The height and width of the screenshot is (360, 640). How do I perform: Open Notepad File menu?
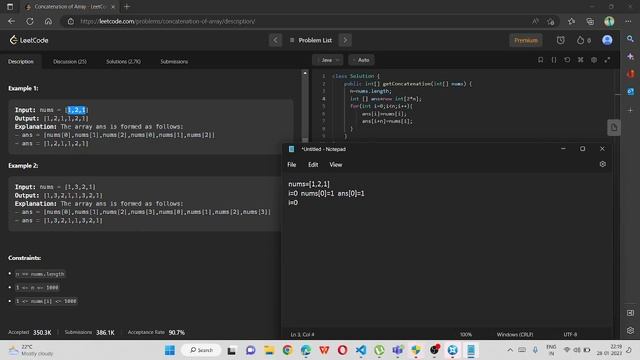(x=291, y=164)
